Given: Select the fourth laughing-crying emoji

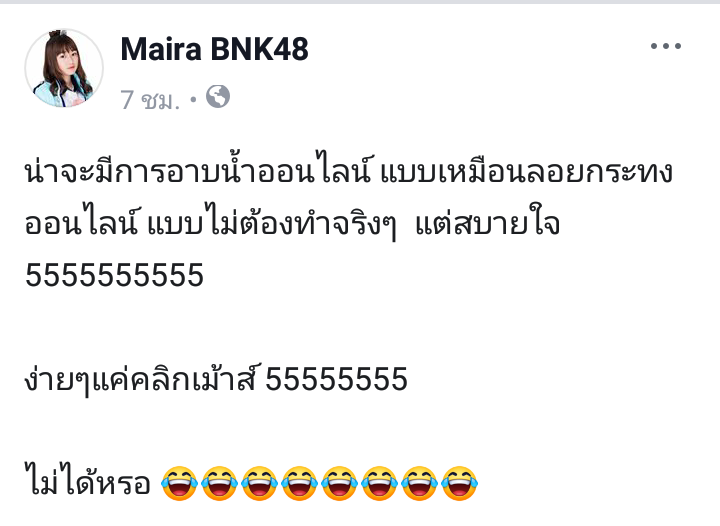Looking at the screenshot, I should click(x=299, y=483).
